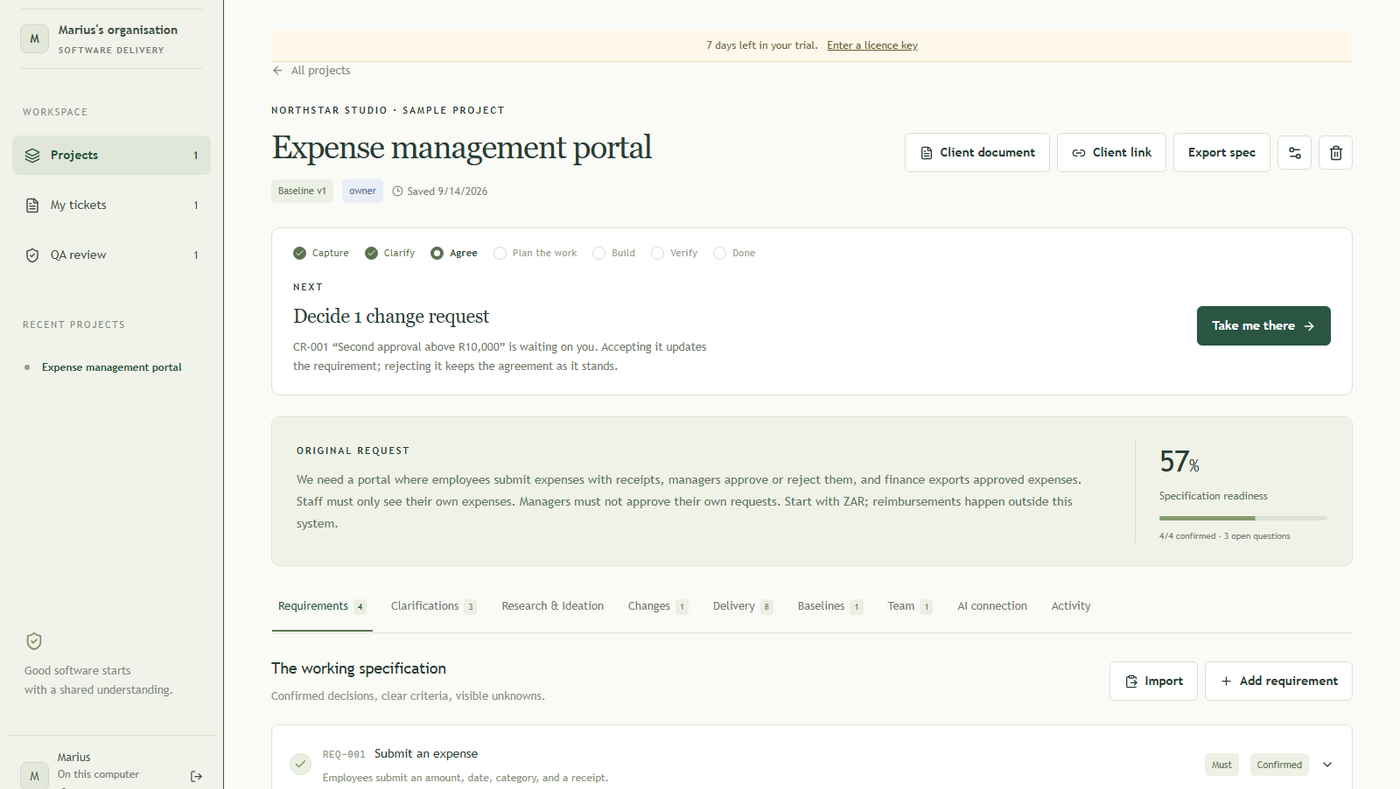Click the back arrow by All projects
Image resolution: width=1400 pixels, height=789 pixels.
(278, 71)
